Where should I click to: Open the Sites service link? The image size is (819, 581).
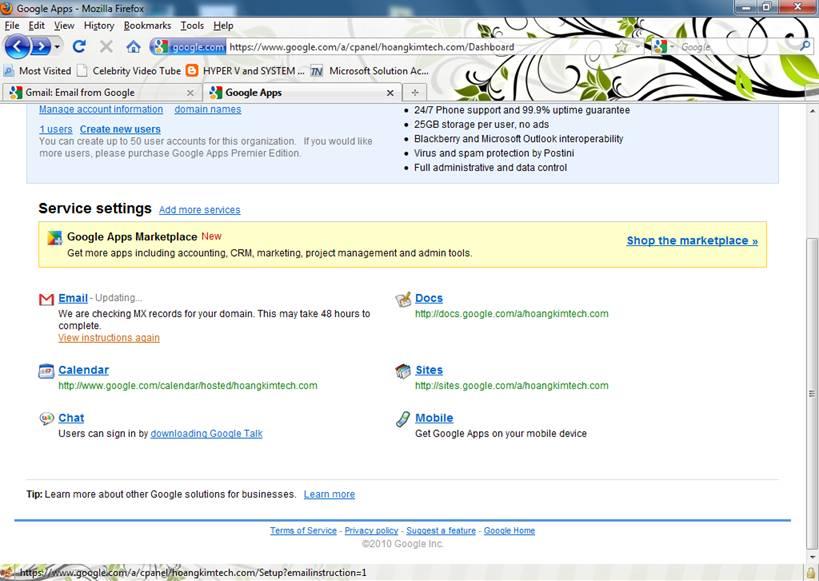(429, 370)
